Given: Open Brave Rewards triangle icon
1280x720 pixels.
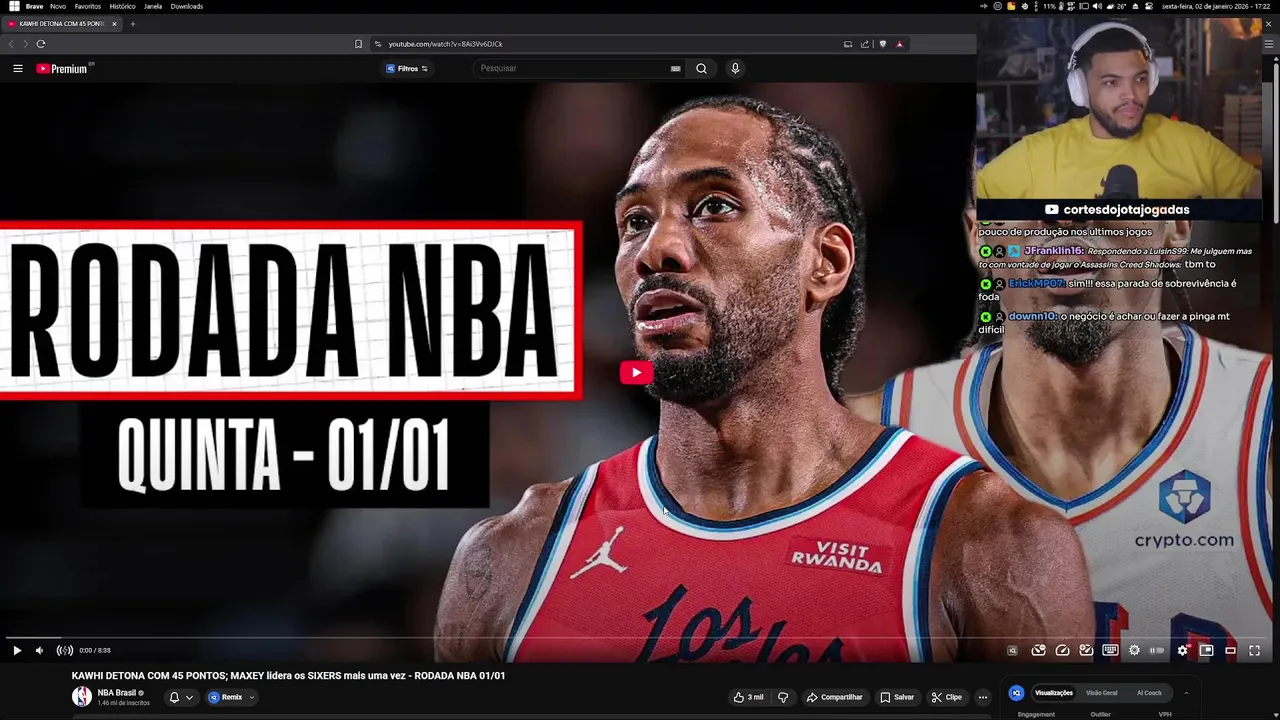Looking at the screenshot, I should pos(899,44).
